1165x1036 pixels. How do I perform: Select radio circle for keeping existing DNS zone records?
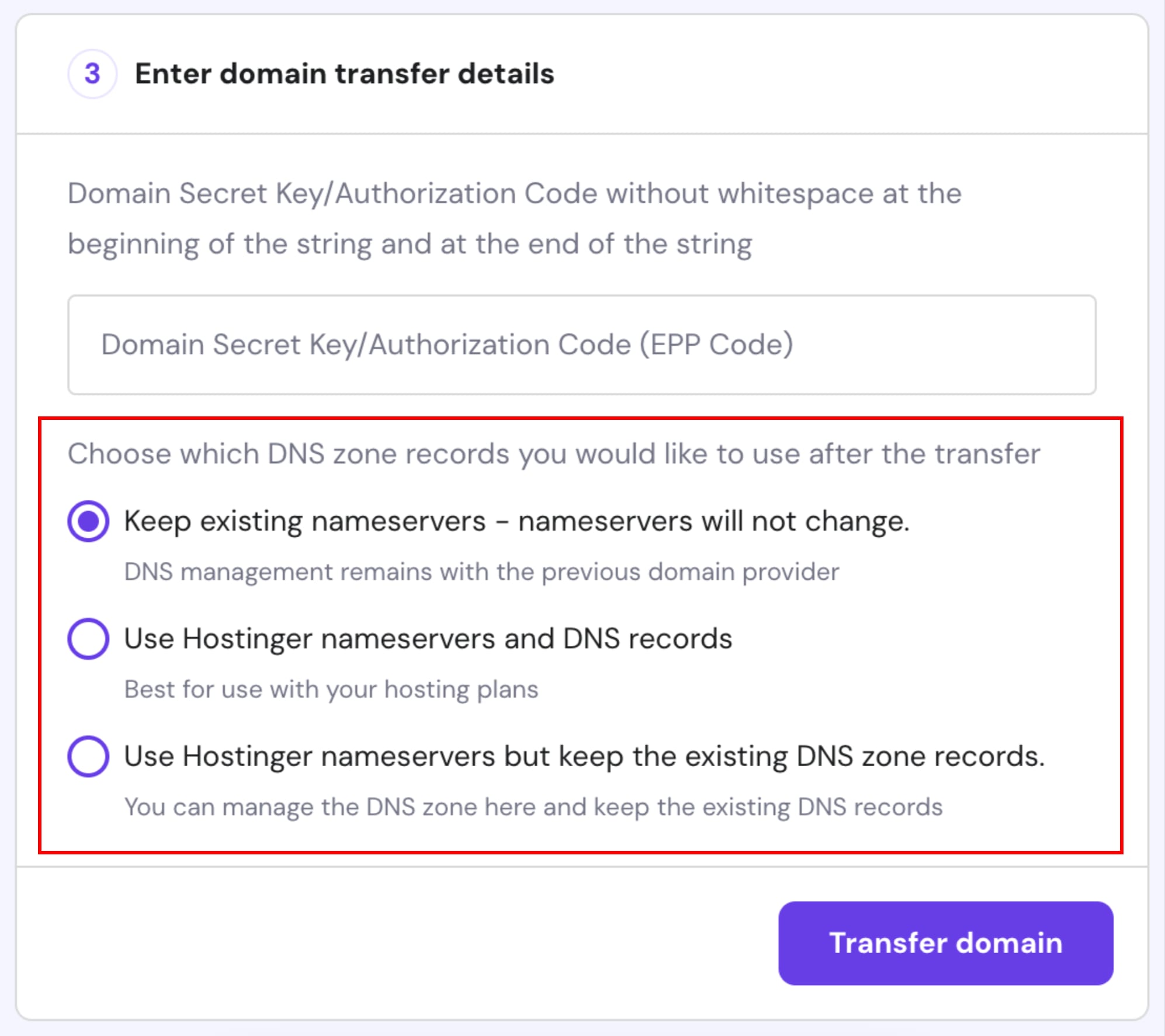point(88,756)
